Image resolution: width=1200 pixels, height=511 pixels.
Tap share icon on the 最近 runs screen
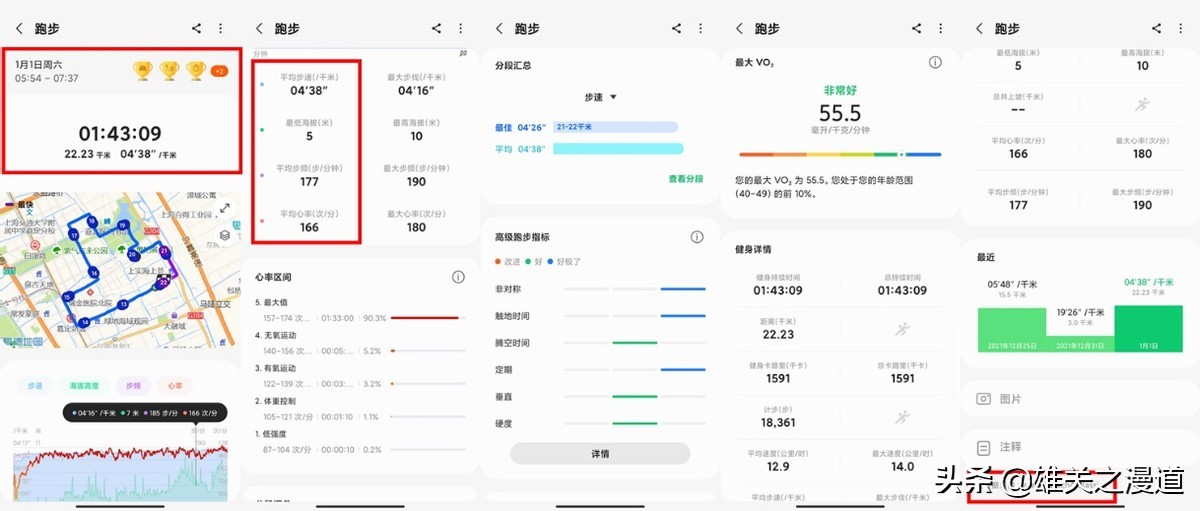point(1157,29)
